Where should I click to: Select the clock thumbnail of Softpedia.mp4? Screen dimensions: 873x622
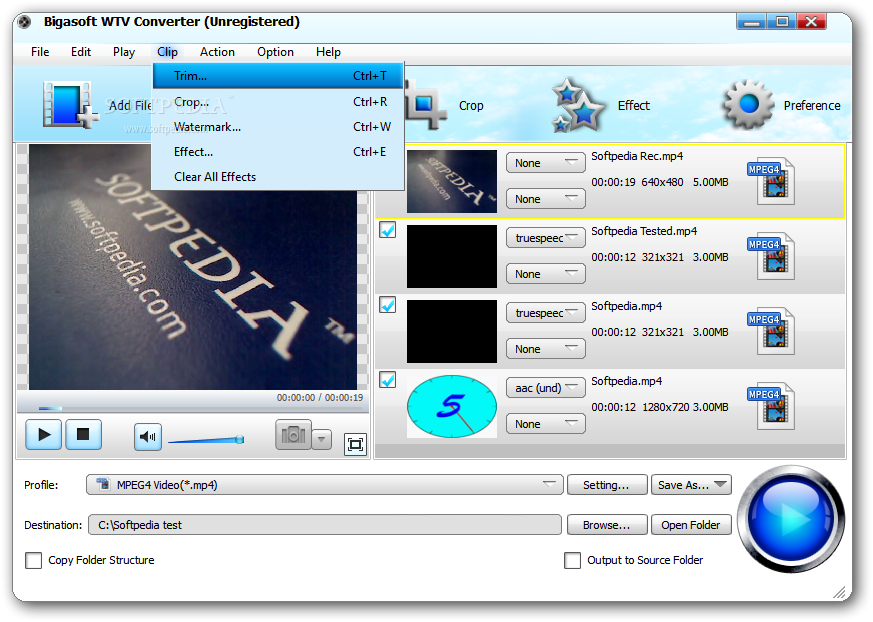tap(452, 406)
